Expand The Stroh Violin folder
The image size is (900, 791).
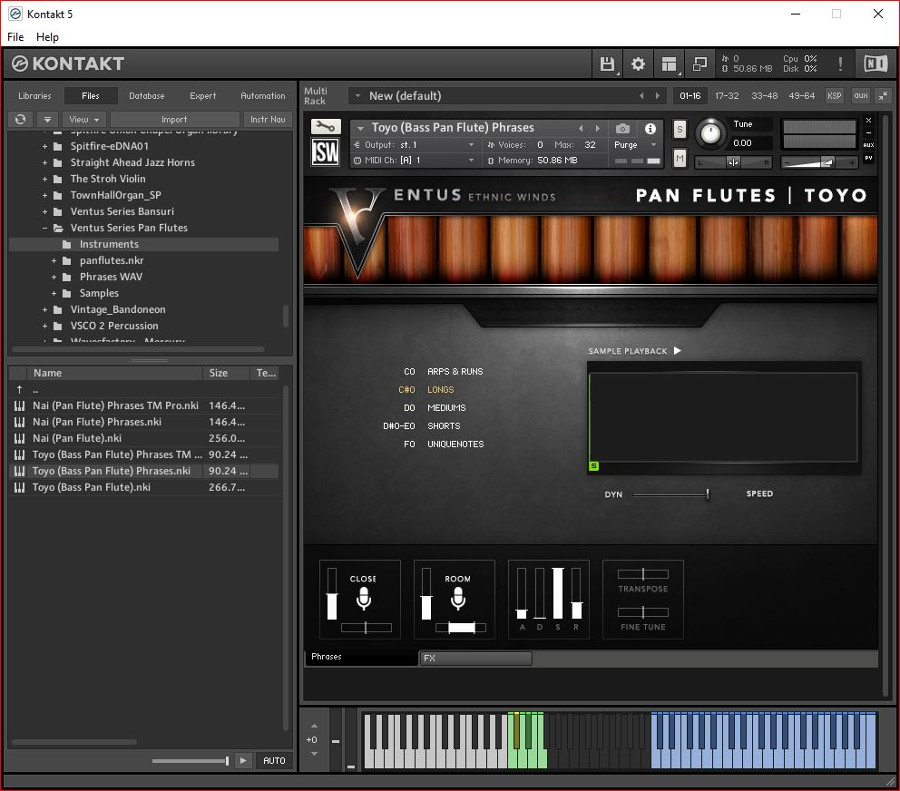[x=45, y=179]
